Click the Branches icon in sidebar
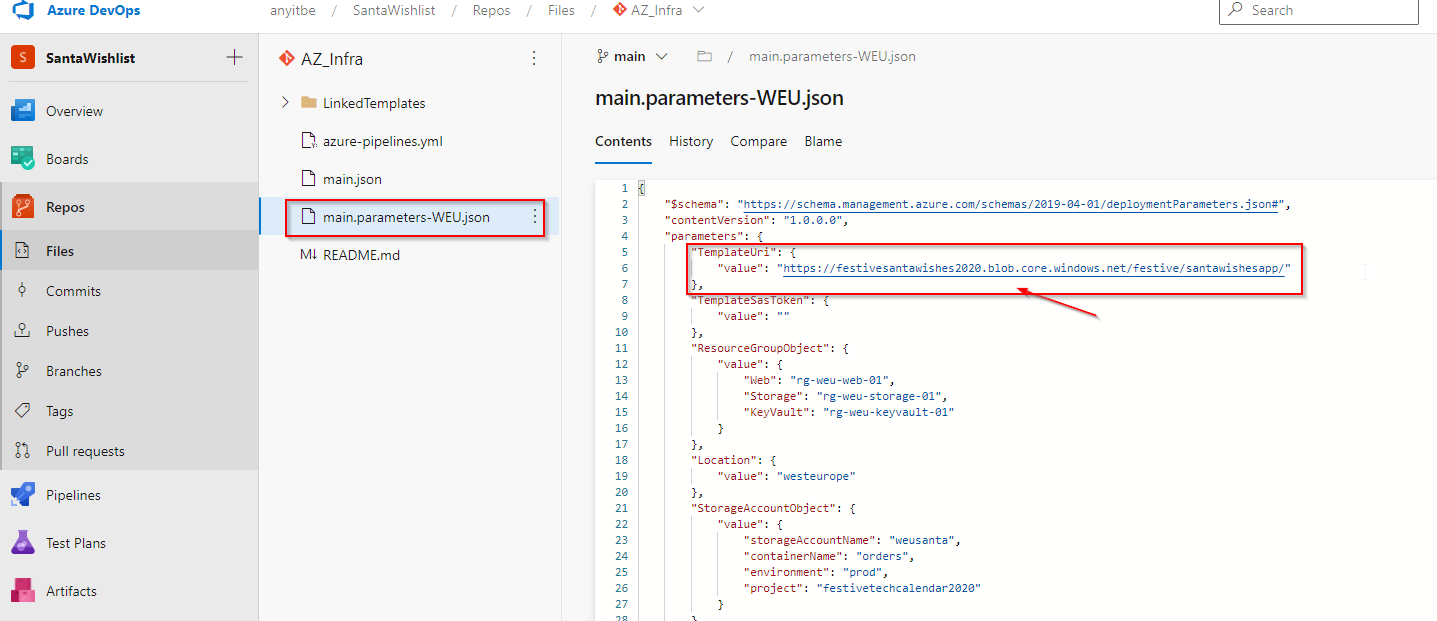Screen dimensions: 1437x621 pos(22,371)
